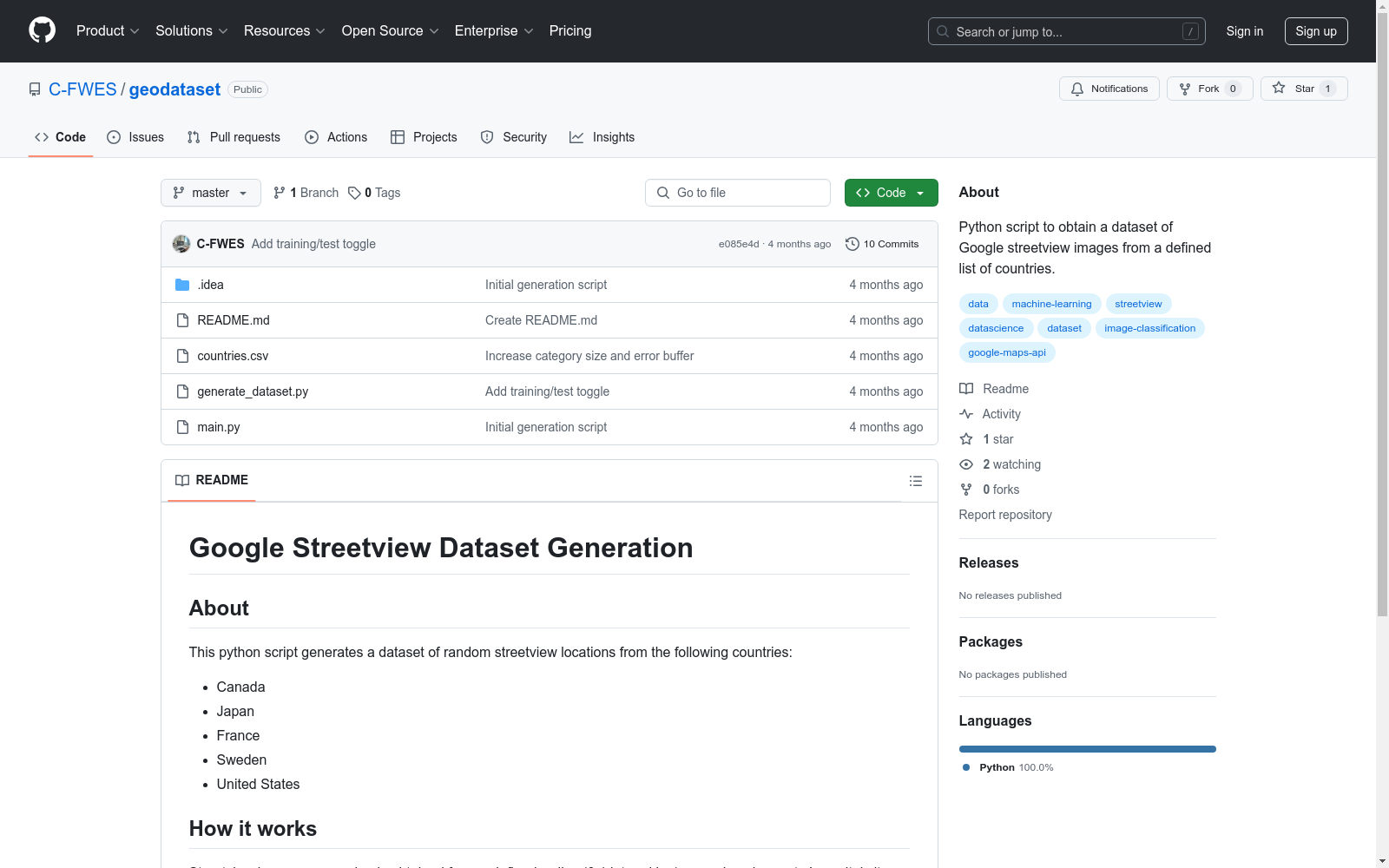Click the branch icon beside 1 Branch
Screen dimensions: 1389x868
click(x=280, y=193)
